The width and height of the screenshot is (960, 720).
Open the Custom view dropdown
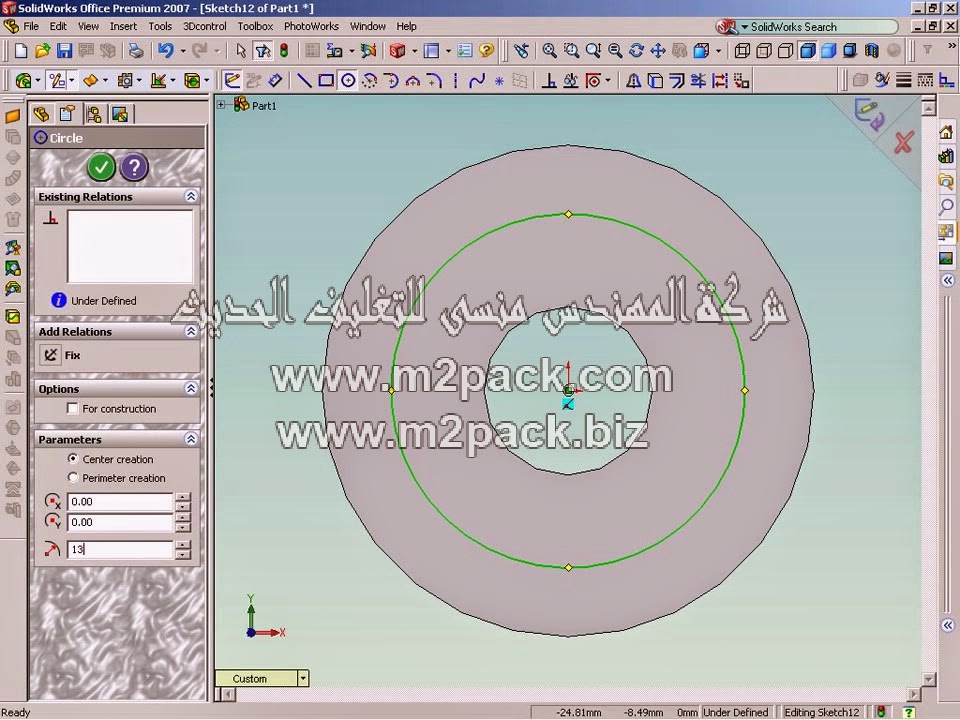302,678
